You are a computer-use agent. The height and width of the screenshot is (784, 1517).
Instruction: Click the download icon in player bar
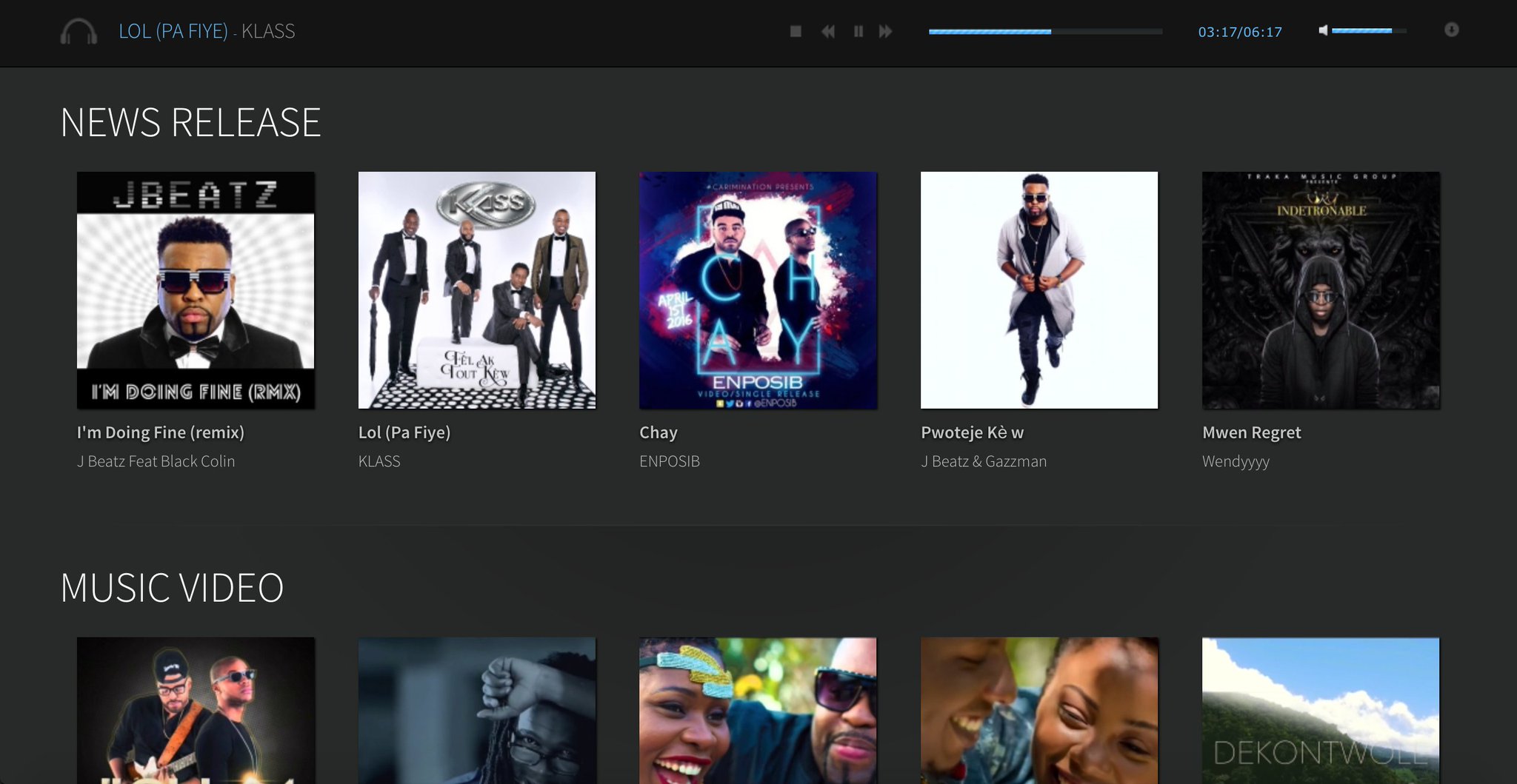point(1452,30)
